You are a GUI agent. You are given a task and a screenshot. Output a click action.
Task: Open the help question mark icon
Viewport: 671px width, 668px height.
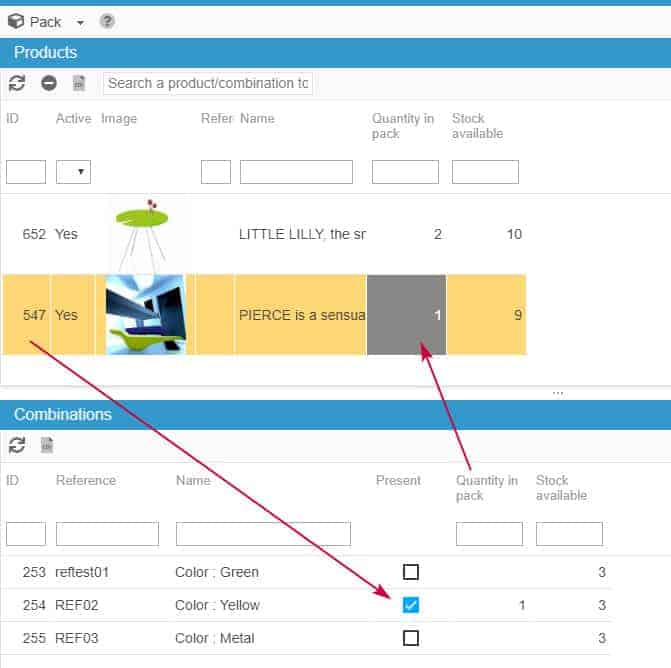tap(107, 21)
